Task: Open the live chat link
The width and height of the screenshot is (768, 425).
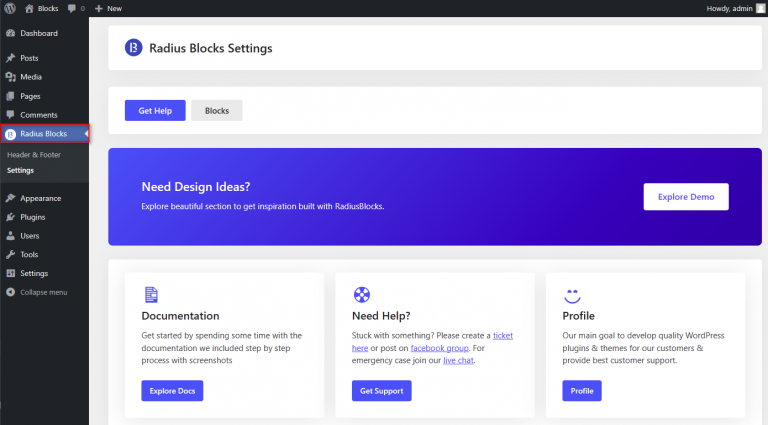Action: [x=458, y=360]
